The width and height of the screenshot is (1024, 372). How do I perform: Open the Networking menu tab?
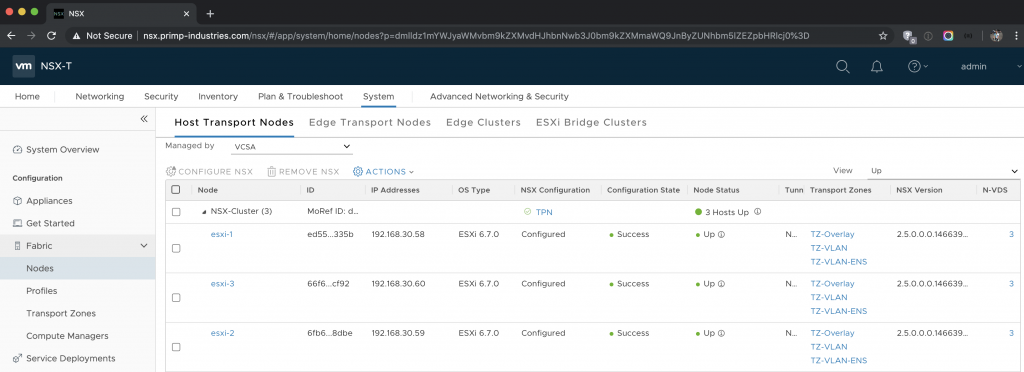click(x=99, y=97)
